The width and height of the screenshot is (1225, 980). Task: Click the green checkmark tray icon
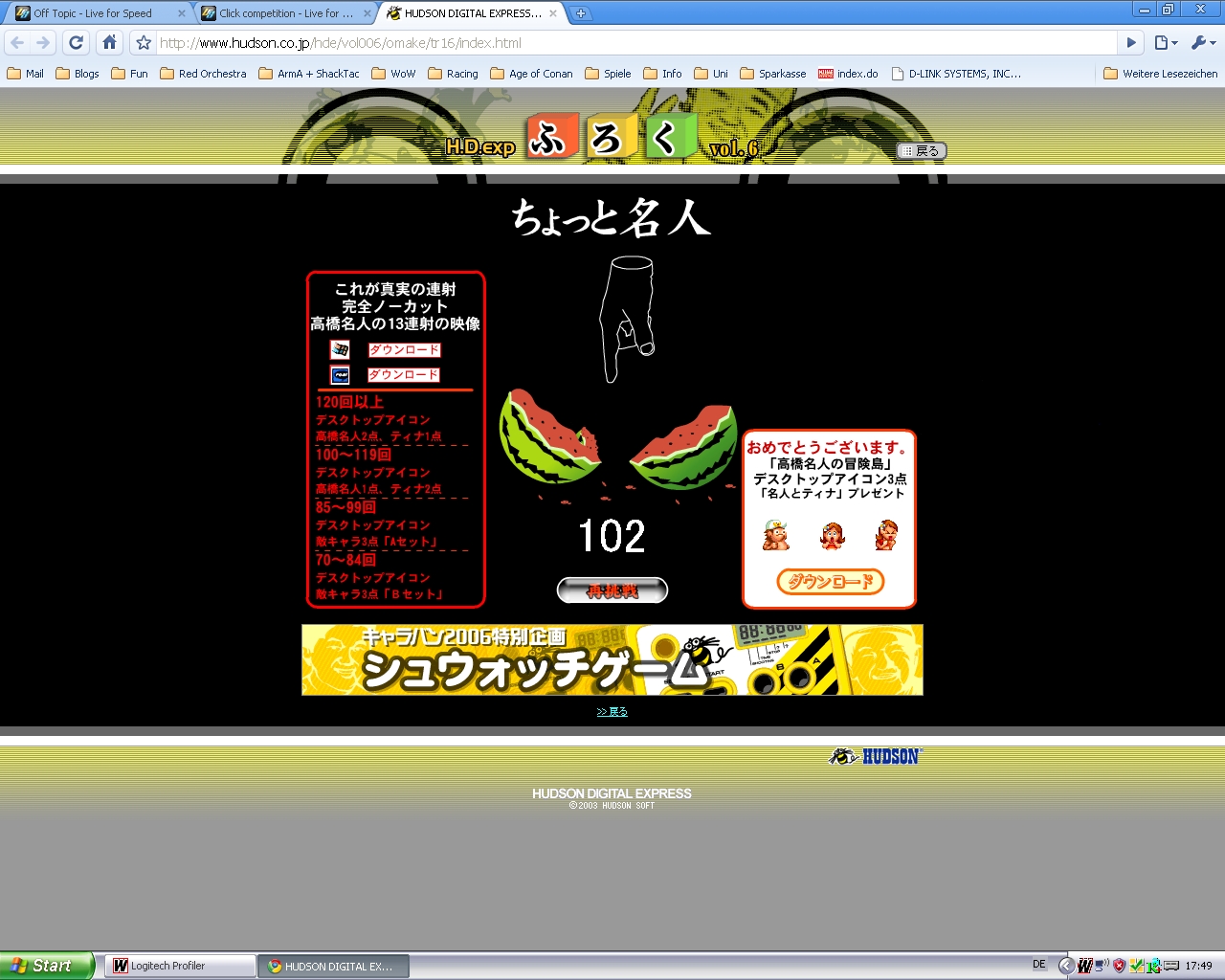pyautogui.click(x=1137, y=966)
